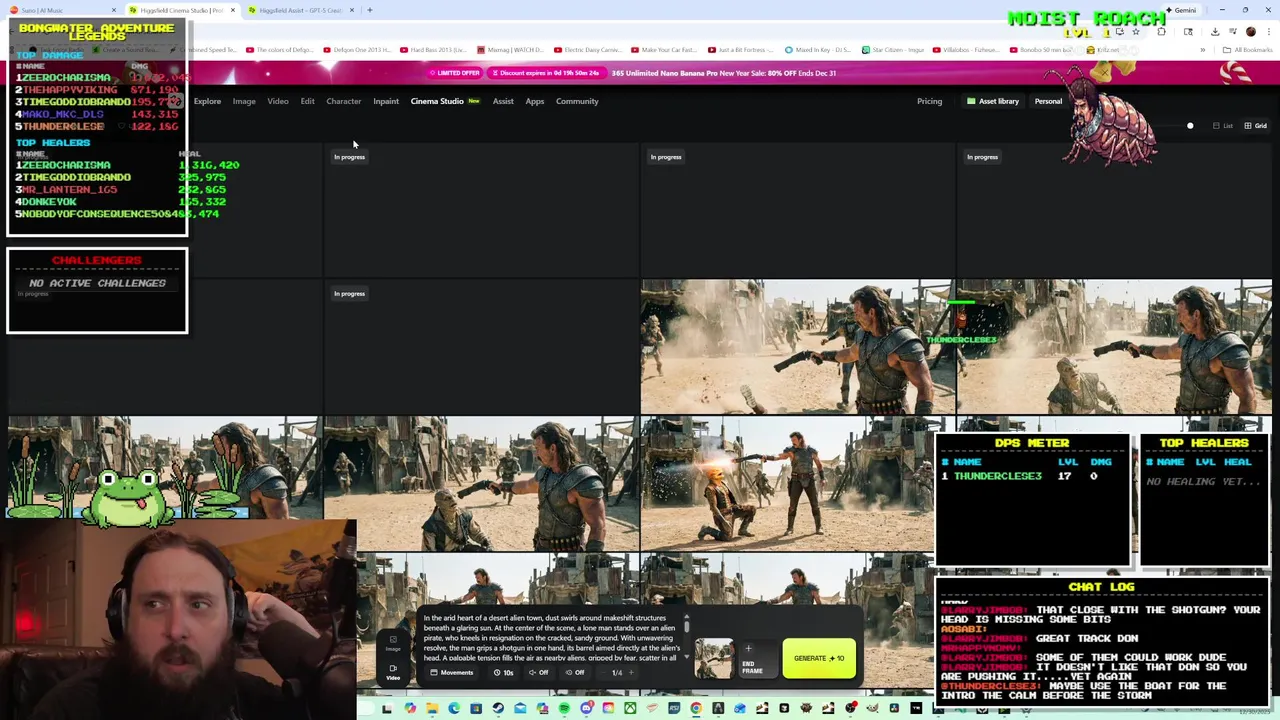
Task: Decrease the generation count from 1/4
Action: pyautogui.click(x=603, y=673)
